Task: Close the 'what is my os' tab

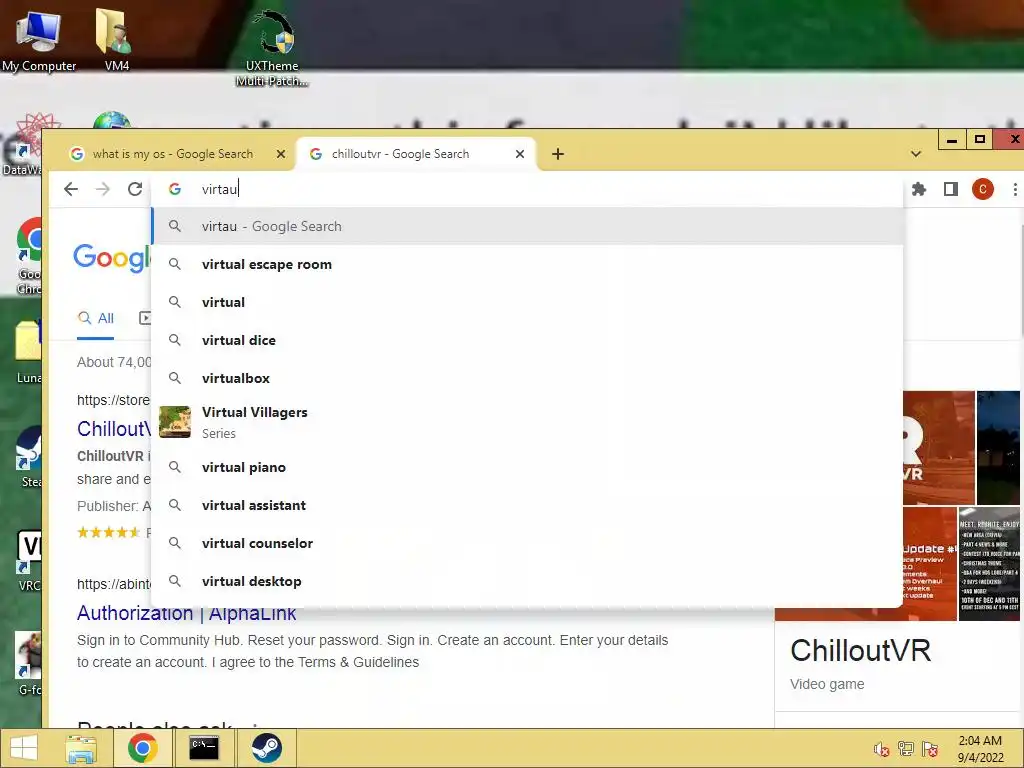Action: point(281,154)
